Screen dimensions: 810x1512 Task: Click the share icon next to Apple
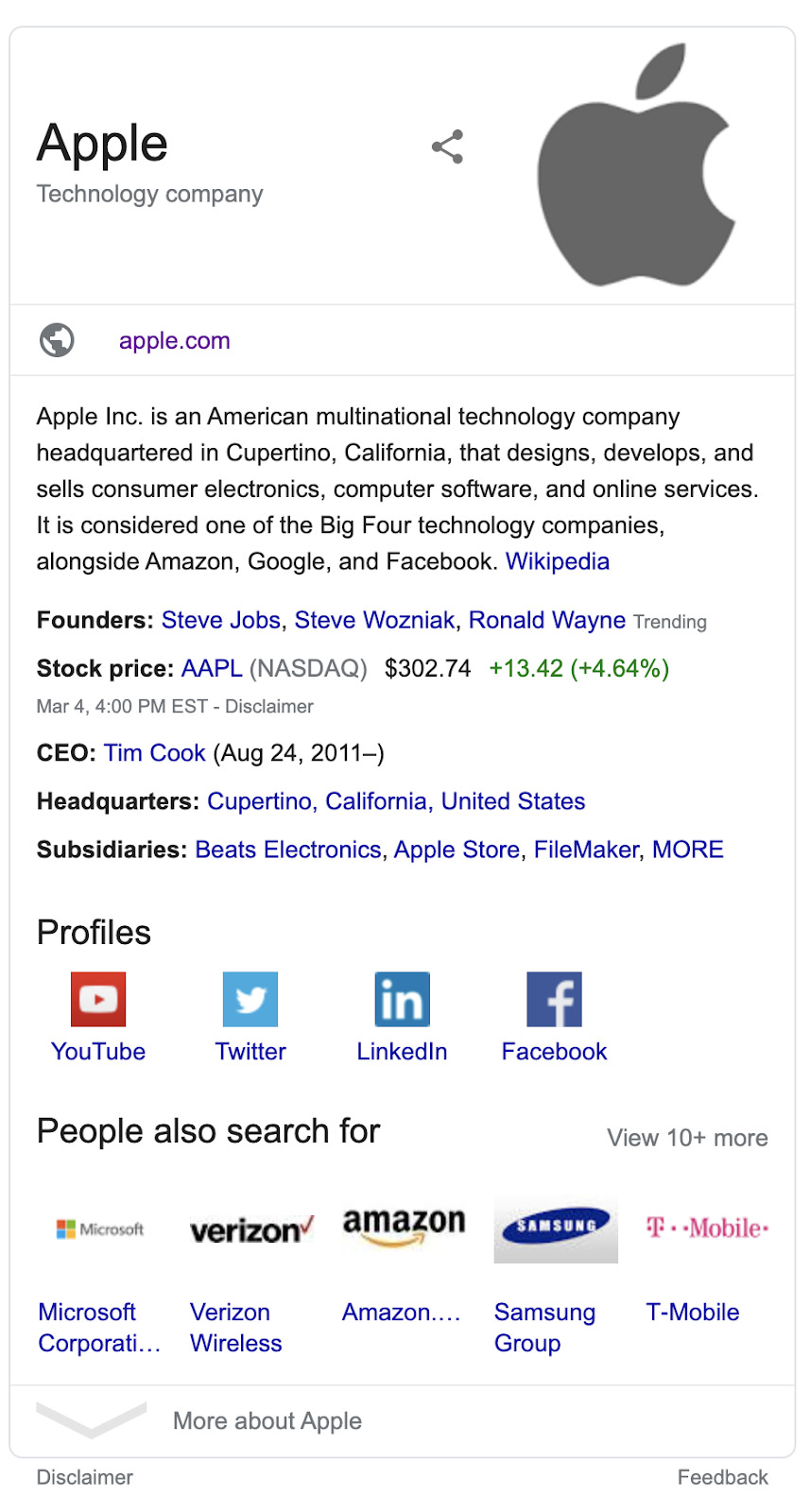tap(446, 146)
